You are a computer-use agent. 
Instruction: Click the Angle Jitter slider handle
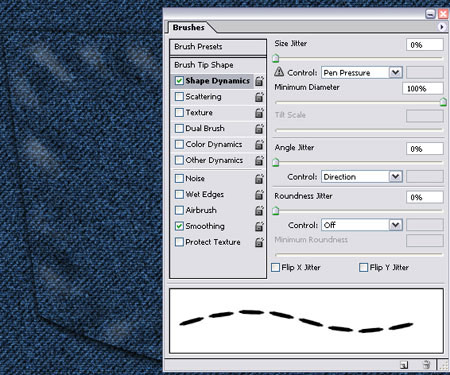276,162
